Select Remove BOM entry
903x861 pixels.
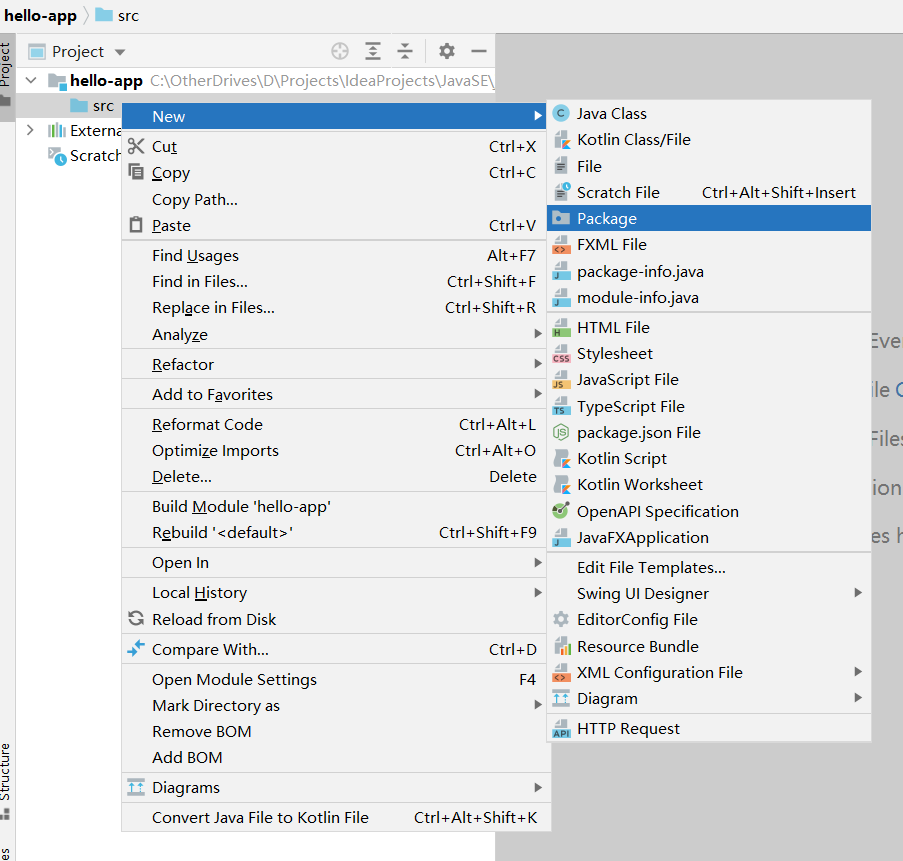(x=336, y=731)
